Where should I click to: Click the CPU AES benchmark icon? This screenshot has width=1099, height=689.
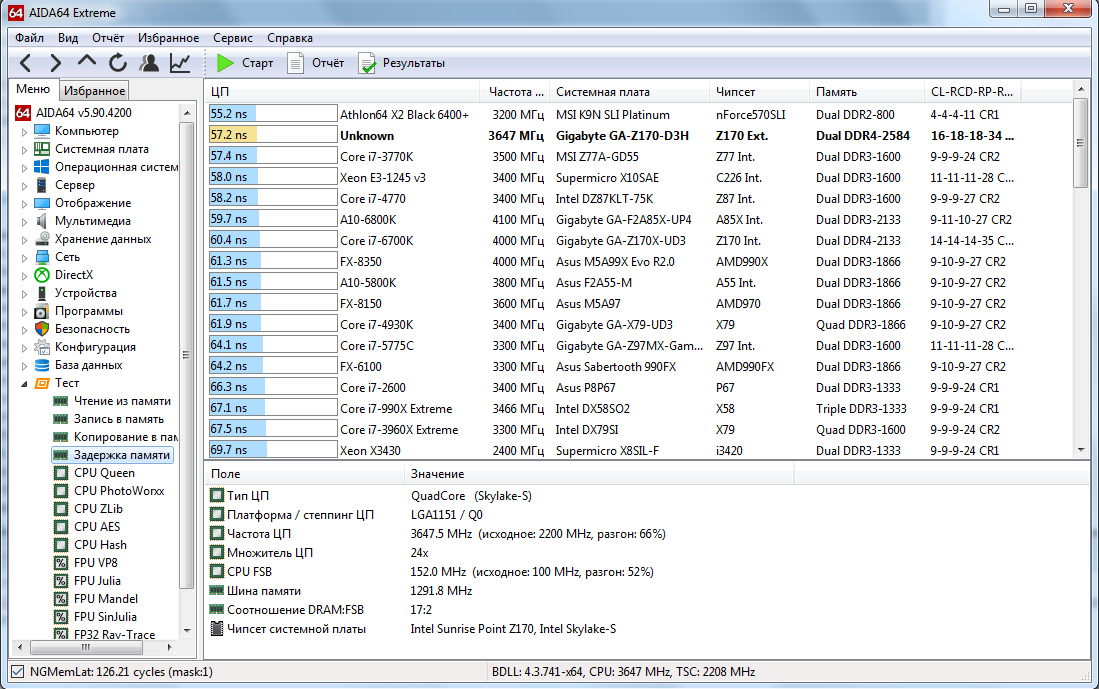point(61,527)
